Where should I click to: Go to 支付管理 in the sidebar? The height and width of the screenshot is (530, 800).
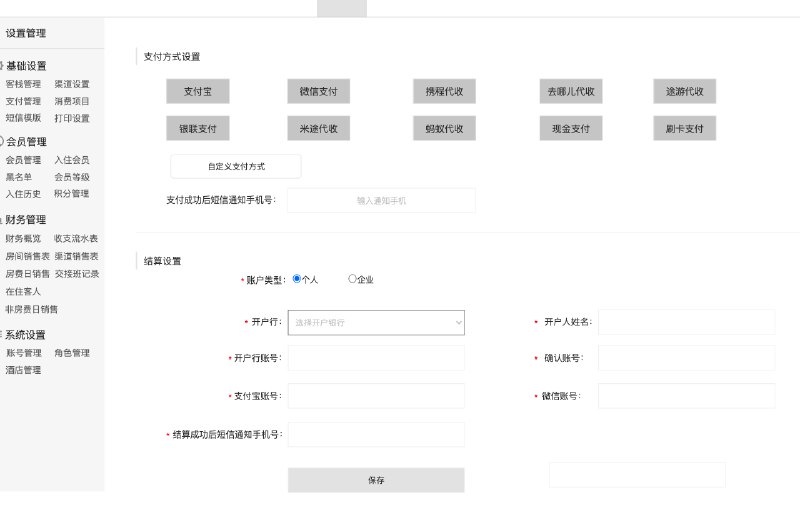click(x=23, y=101)
